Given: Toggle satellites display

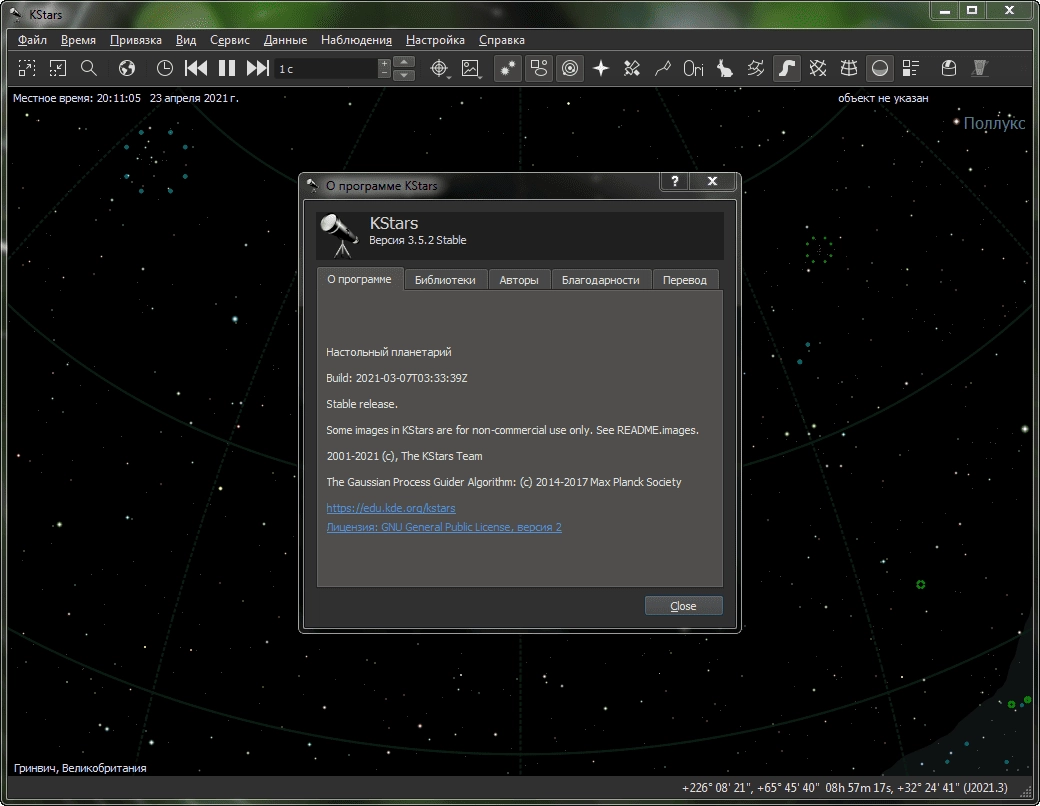Looking at the screenshot, I should click(x=632, y=68).
